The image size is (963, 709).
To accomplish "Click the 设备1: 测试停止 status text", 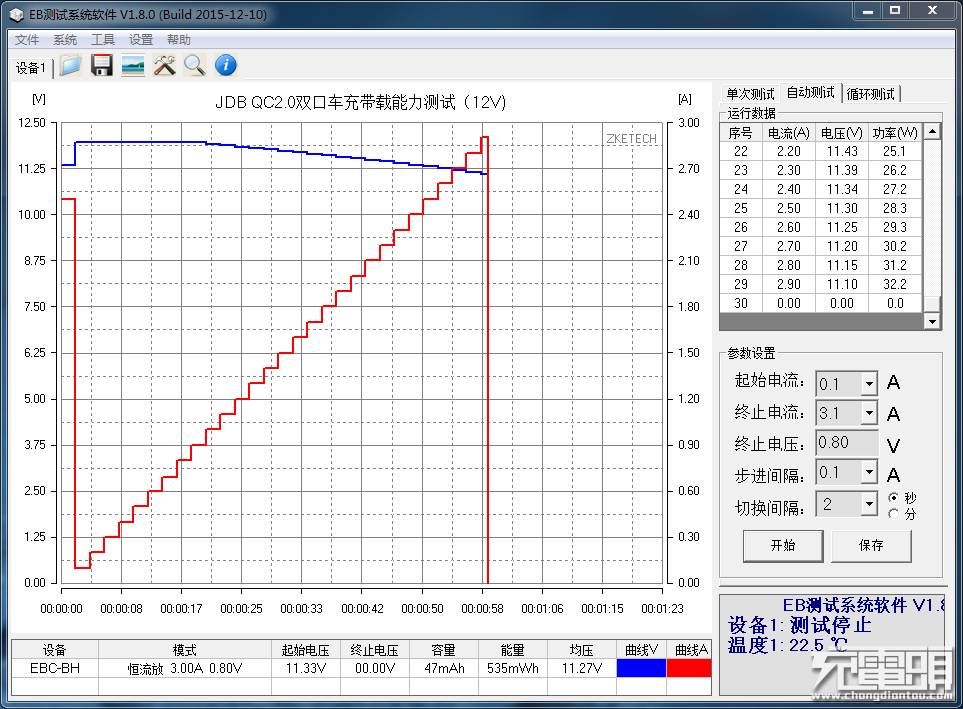I will tap(800, 625).
